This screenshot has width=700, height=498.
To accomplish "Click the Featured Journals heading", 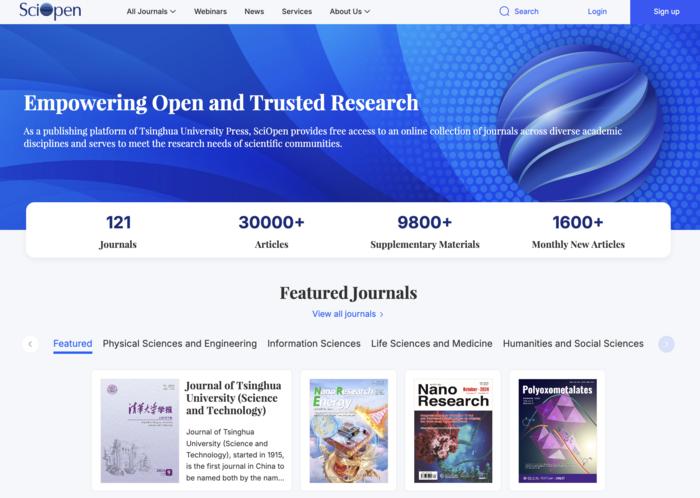I will (x=348, y=293).
